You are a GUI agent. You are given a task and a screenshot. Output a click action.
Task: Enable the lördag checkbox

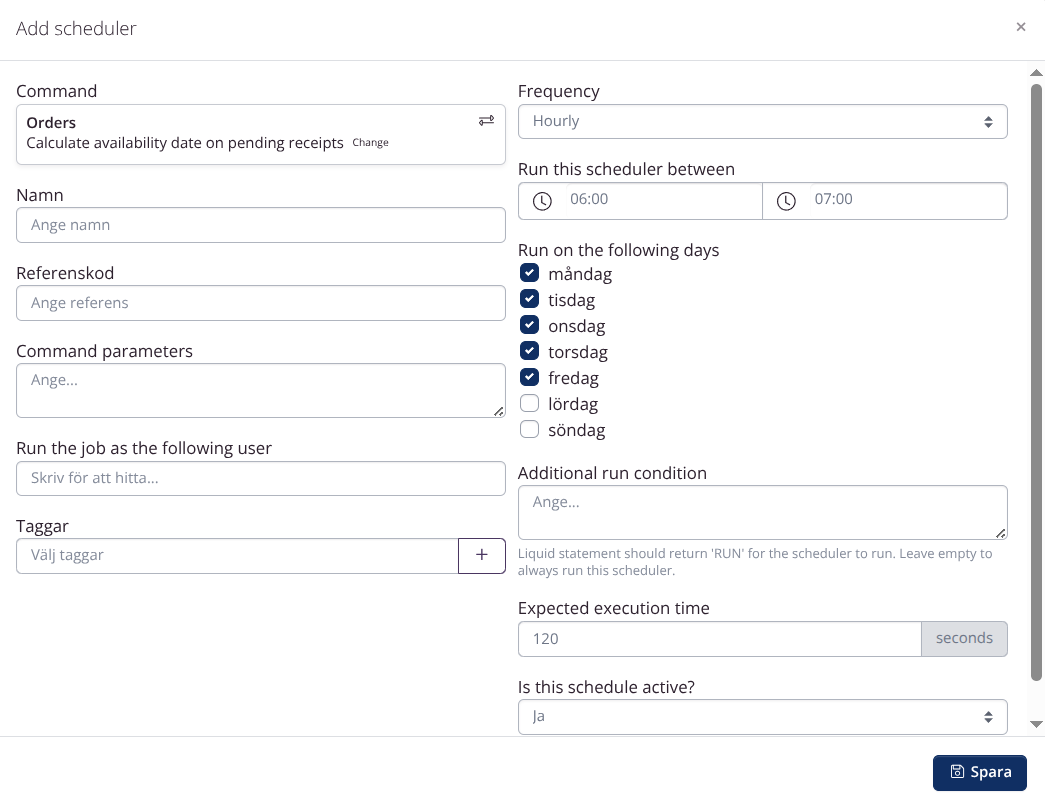tap(529, 403)
